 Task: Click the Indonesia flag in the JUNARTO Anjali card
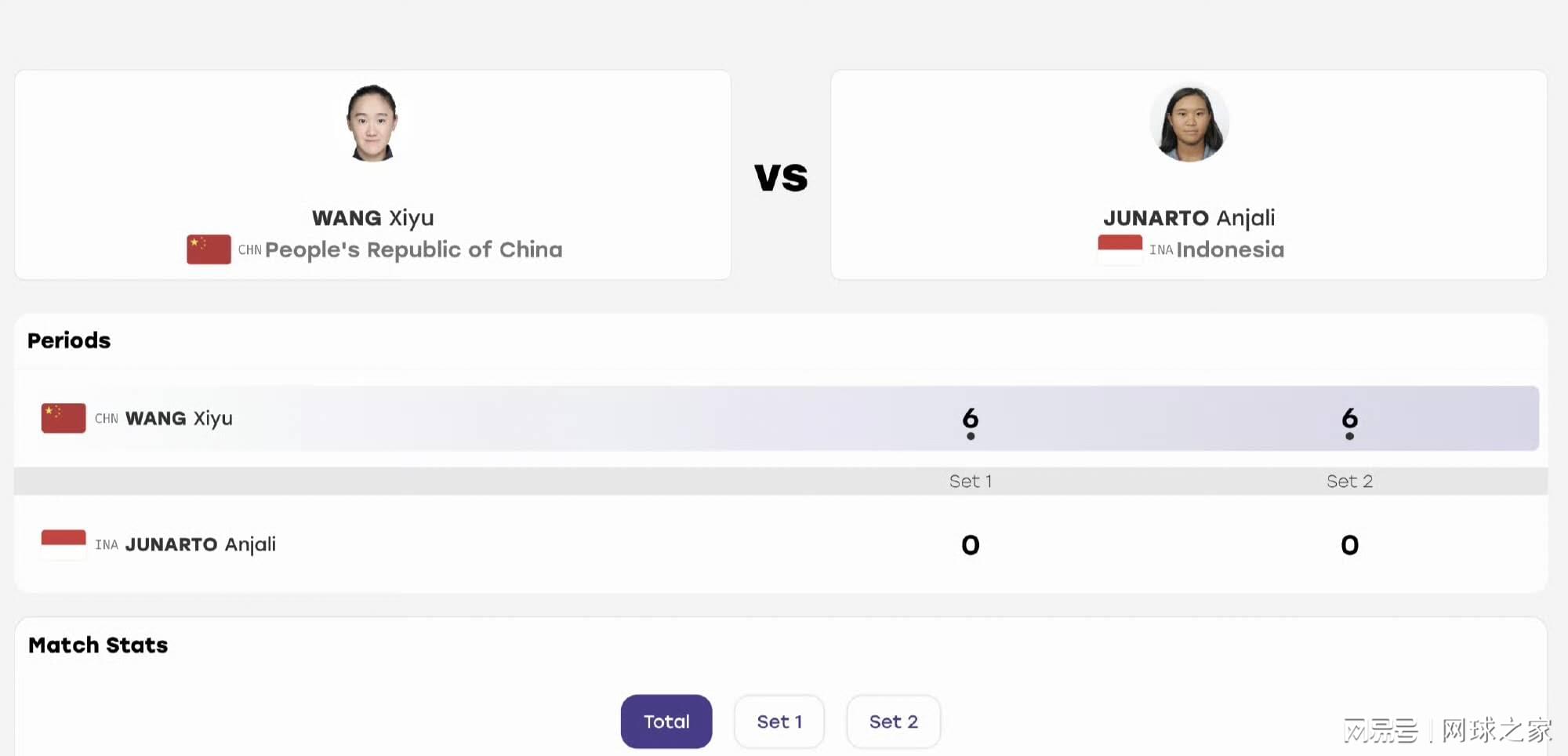[x=1120, y=249]
